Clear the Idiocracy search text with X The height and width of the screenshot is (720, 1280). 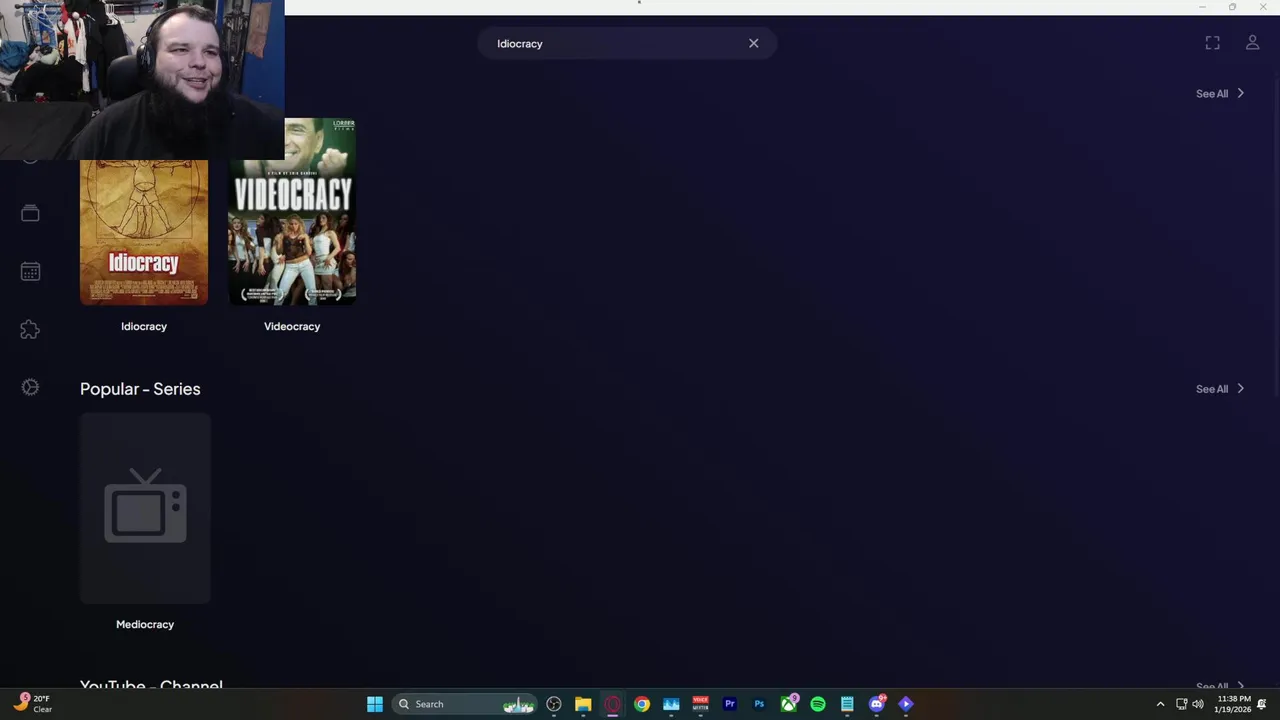point(754,43)
